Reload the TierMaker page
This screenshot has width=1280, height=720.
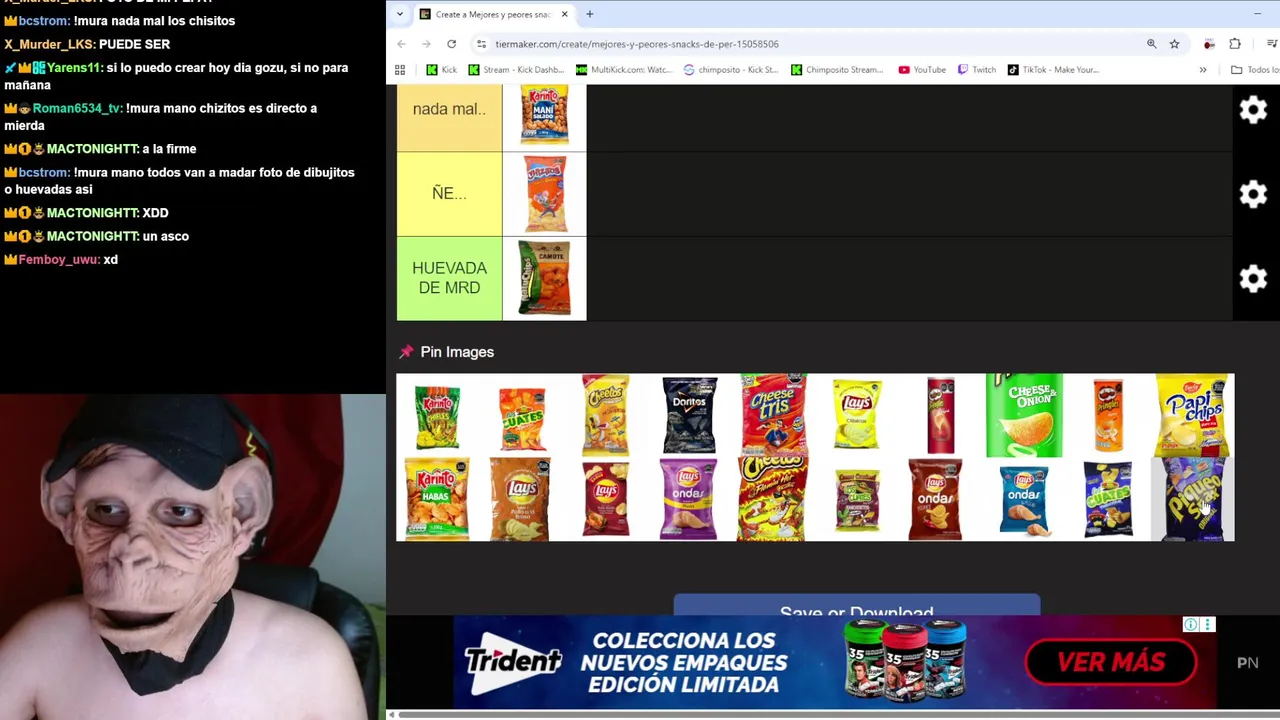point(451,44)
